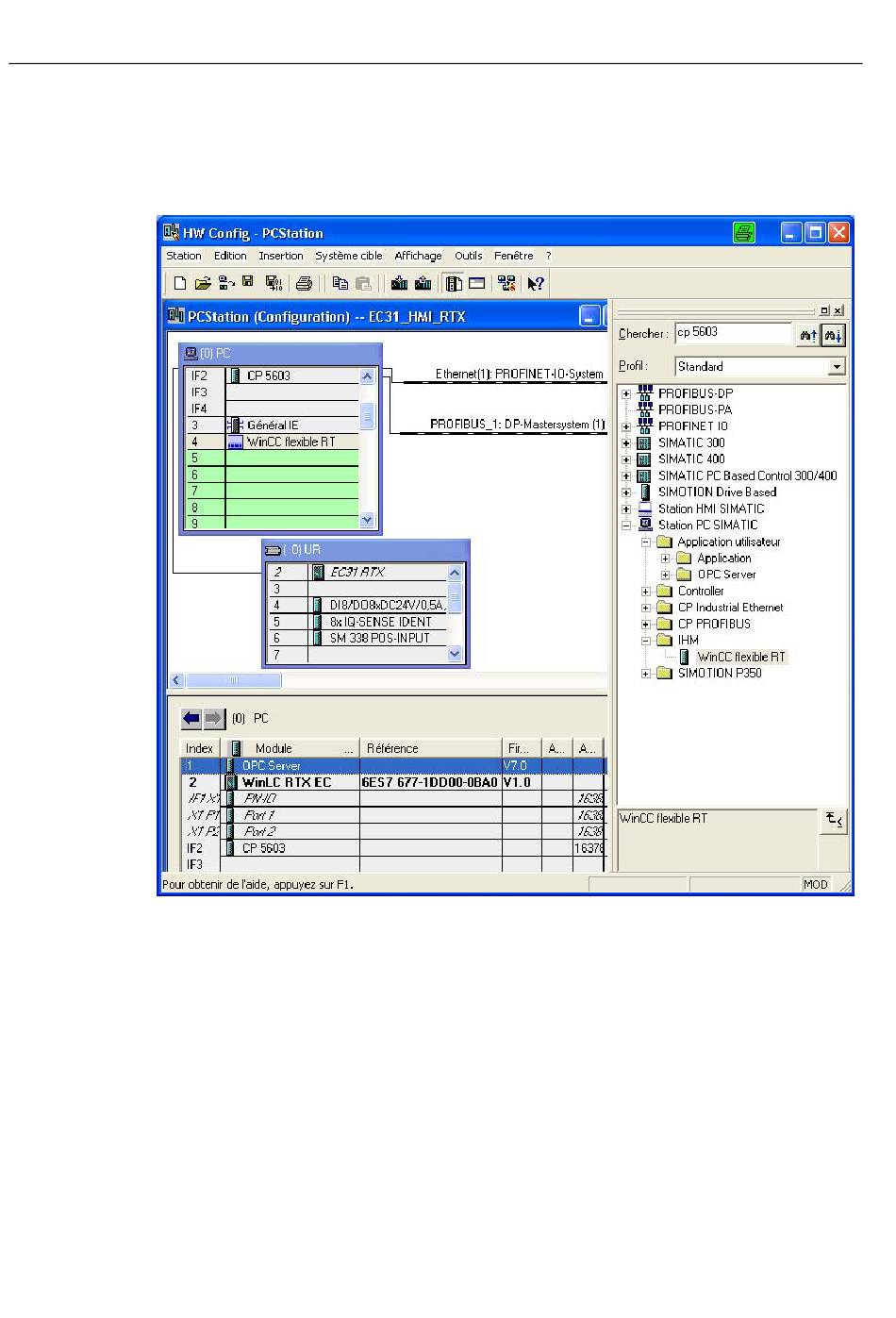The width and height of the screenshot is (896, 1318).
Task: Select 8x IQ-SENSE IDENT in UR rack
Action: coord(381,622)
